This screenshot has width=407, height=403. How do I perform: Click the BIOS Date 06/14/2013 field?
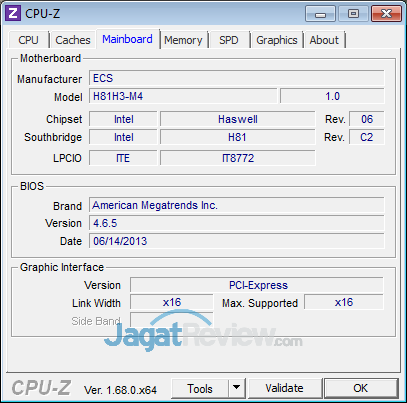tap(237, 241)
